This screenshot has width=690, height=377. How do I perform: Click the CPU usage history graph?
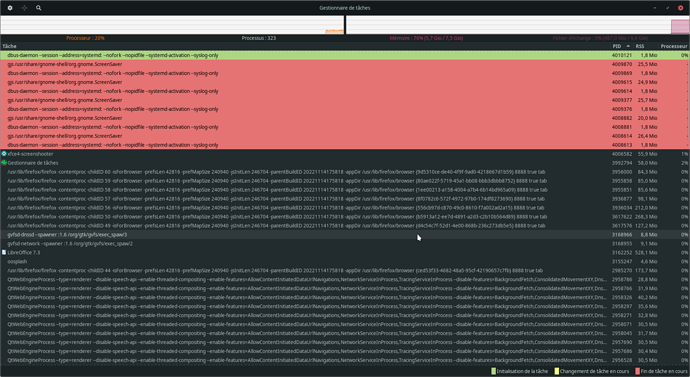click(x=172, y=25)
